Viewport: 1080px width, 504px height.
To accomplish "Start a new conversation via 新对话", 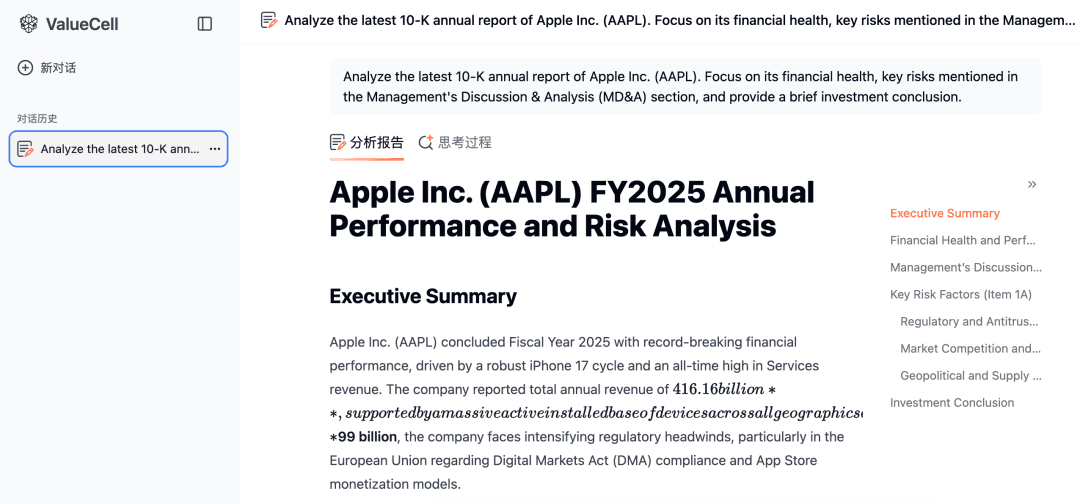I will [x=47, y=67].
